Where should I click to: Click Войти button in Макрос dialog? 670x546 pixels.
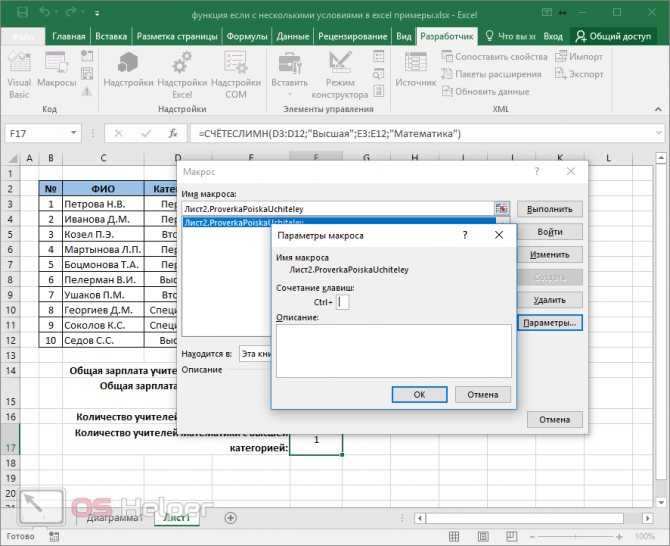click(550, 232)
